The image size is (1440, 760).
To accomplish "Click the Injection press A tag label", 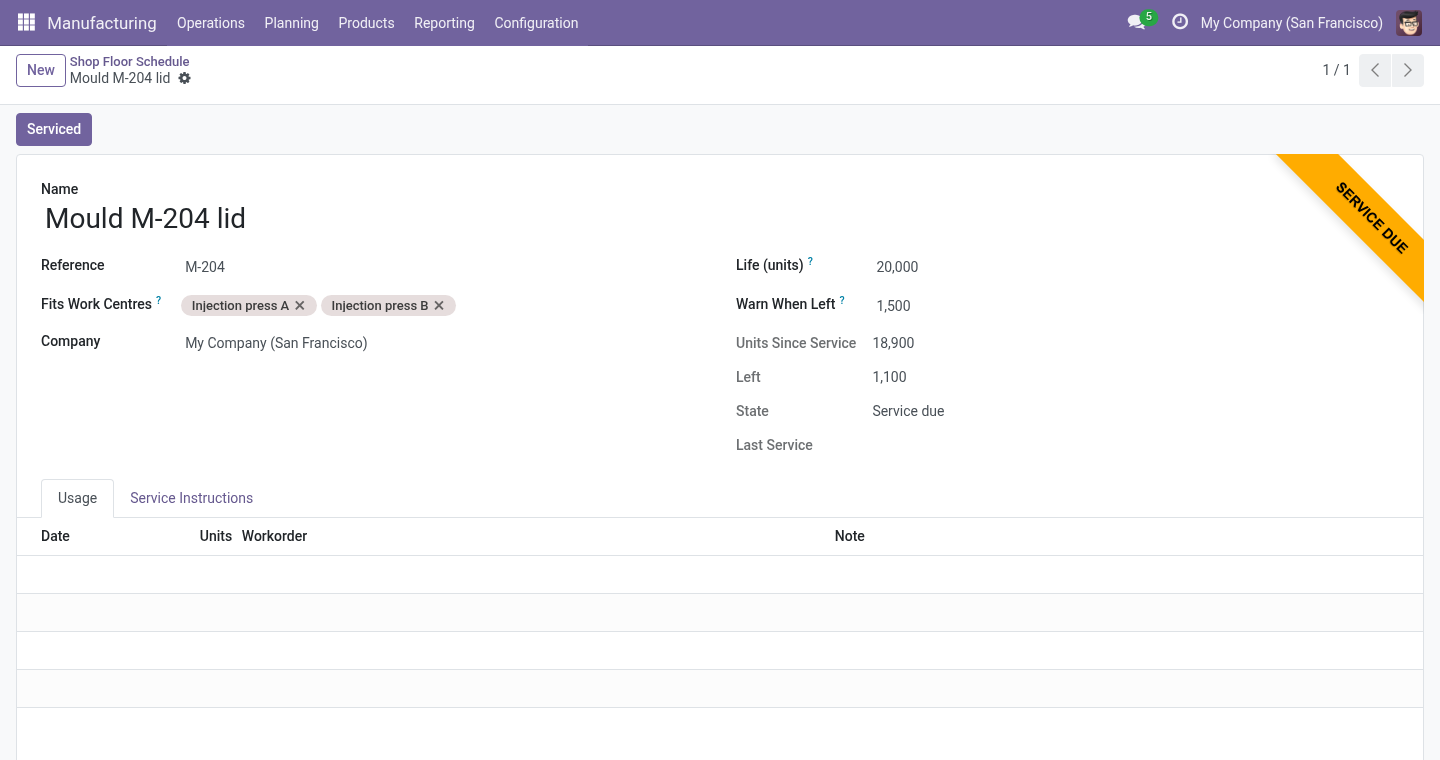I will 240,306.
